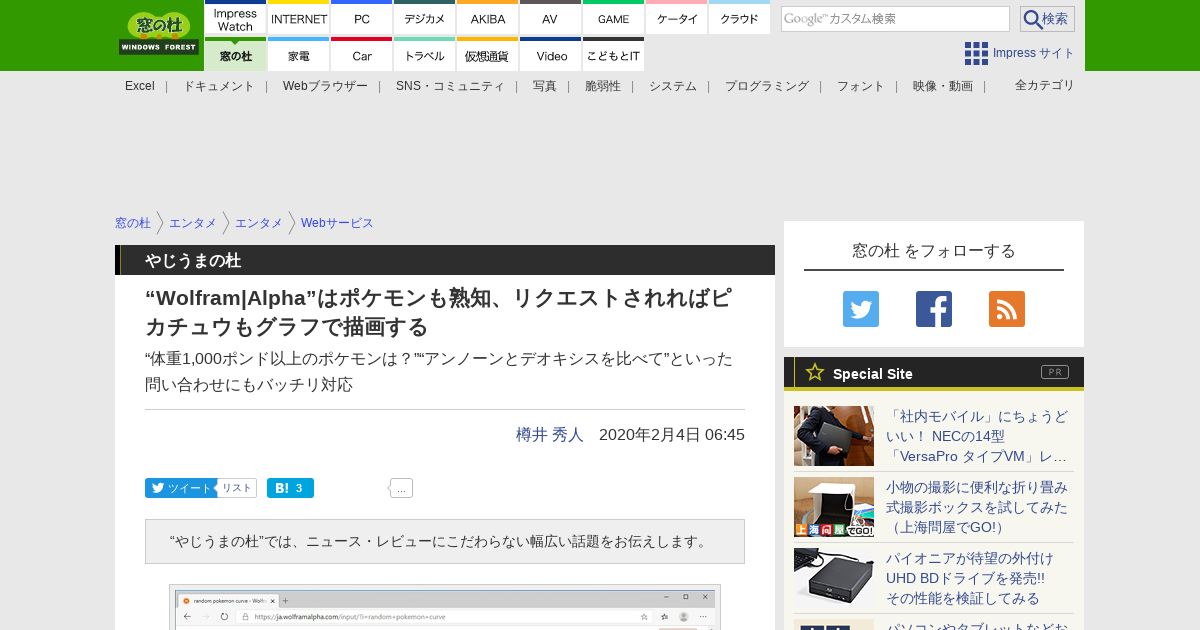Open the AKIBA tab

[x=487, y=19]
